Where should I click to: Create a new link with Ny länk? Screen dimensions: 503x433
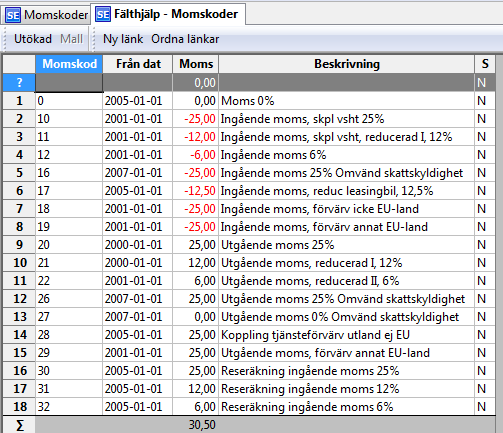pos(123,39)
